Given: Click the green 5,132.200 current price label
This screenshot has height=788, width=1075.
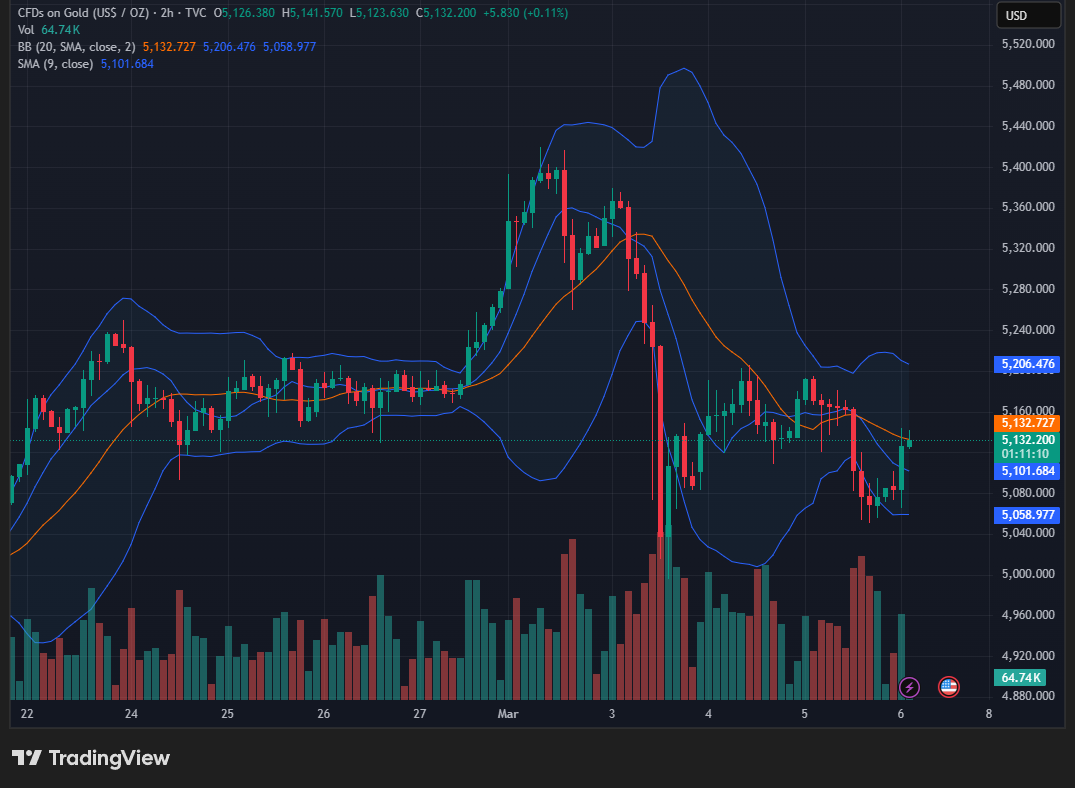Looking at the screenshot, I should pos(1027,440).
